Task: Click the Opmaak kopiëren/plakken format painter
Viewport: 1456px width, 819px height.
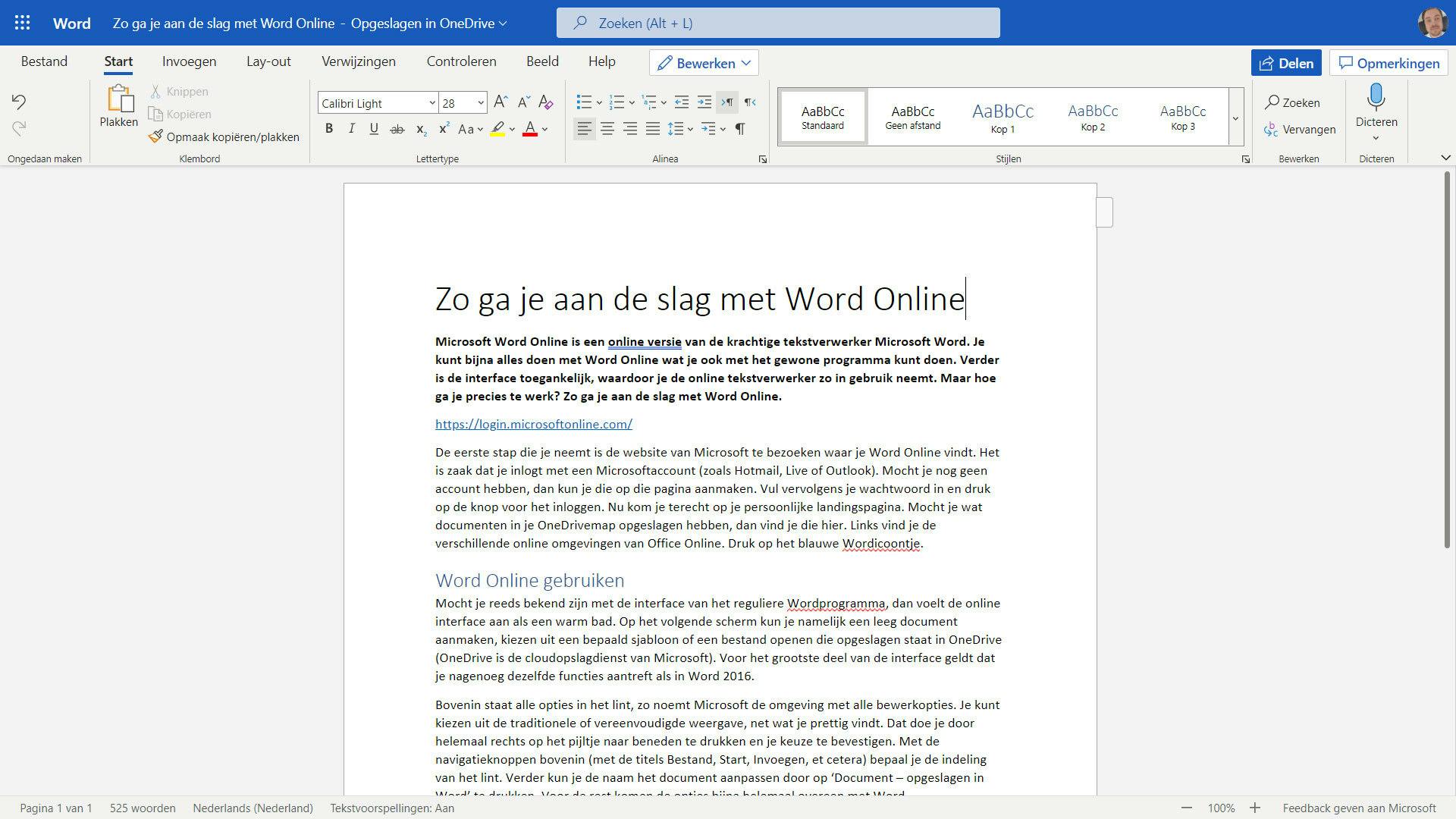Action: pyautogui.click(x=224, y=136)
